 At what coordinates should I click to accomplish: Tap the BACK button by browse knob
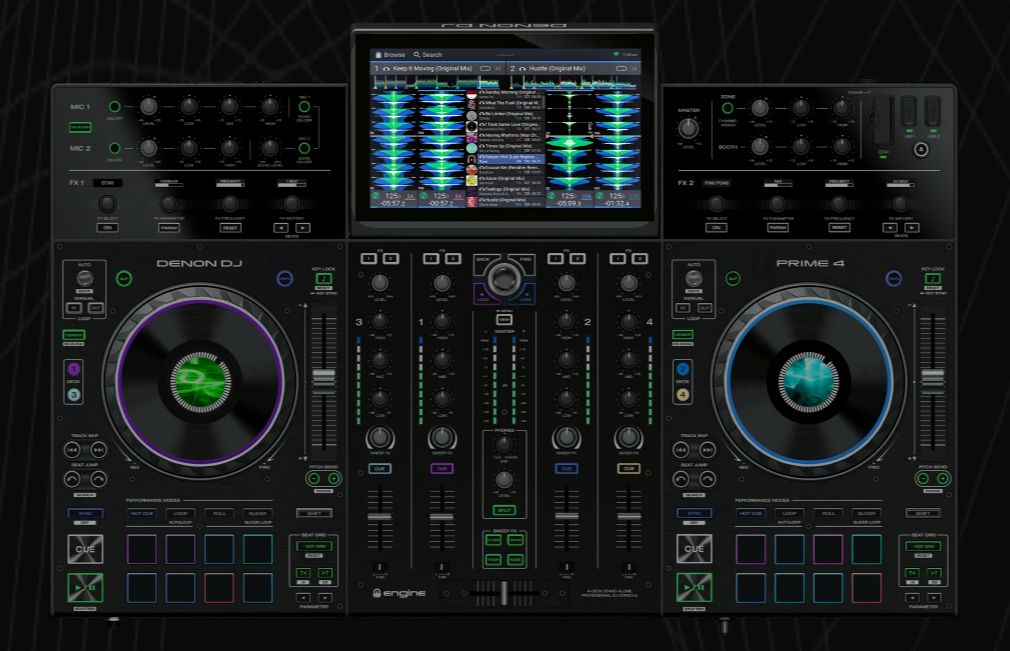[x=485, y=261]
